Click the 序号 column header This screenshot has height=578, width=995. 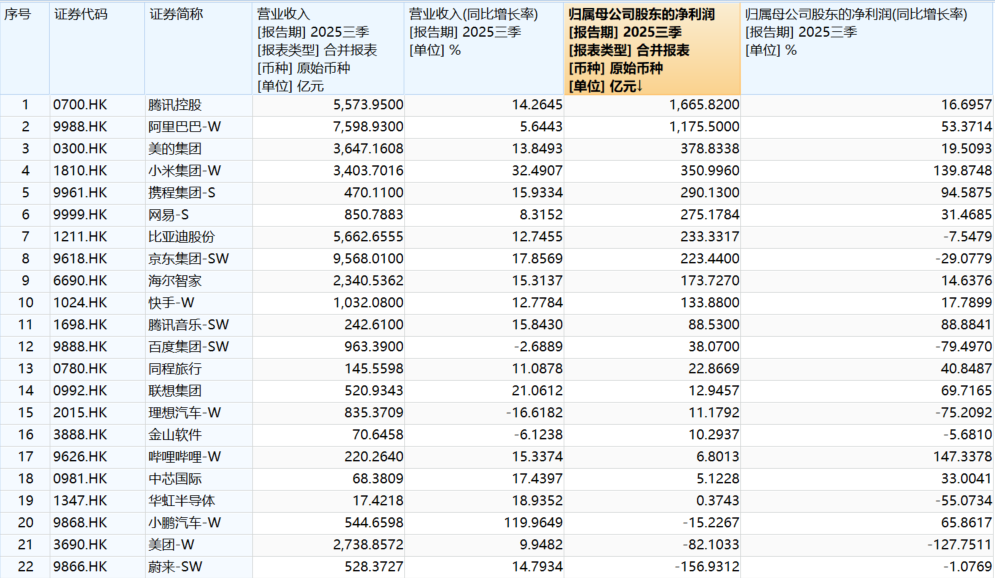pyautogui.click(x=24, y=15)
